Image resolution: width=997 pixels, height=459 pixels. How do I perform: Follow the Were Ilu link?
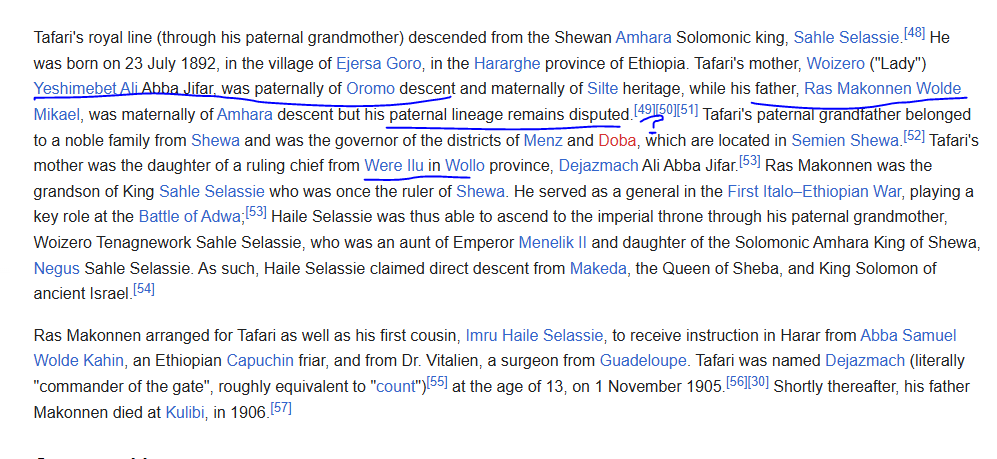pyautogui.click(x=394, y=166)
